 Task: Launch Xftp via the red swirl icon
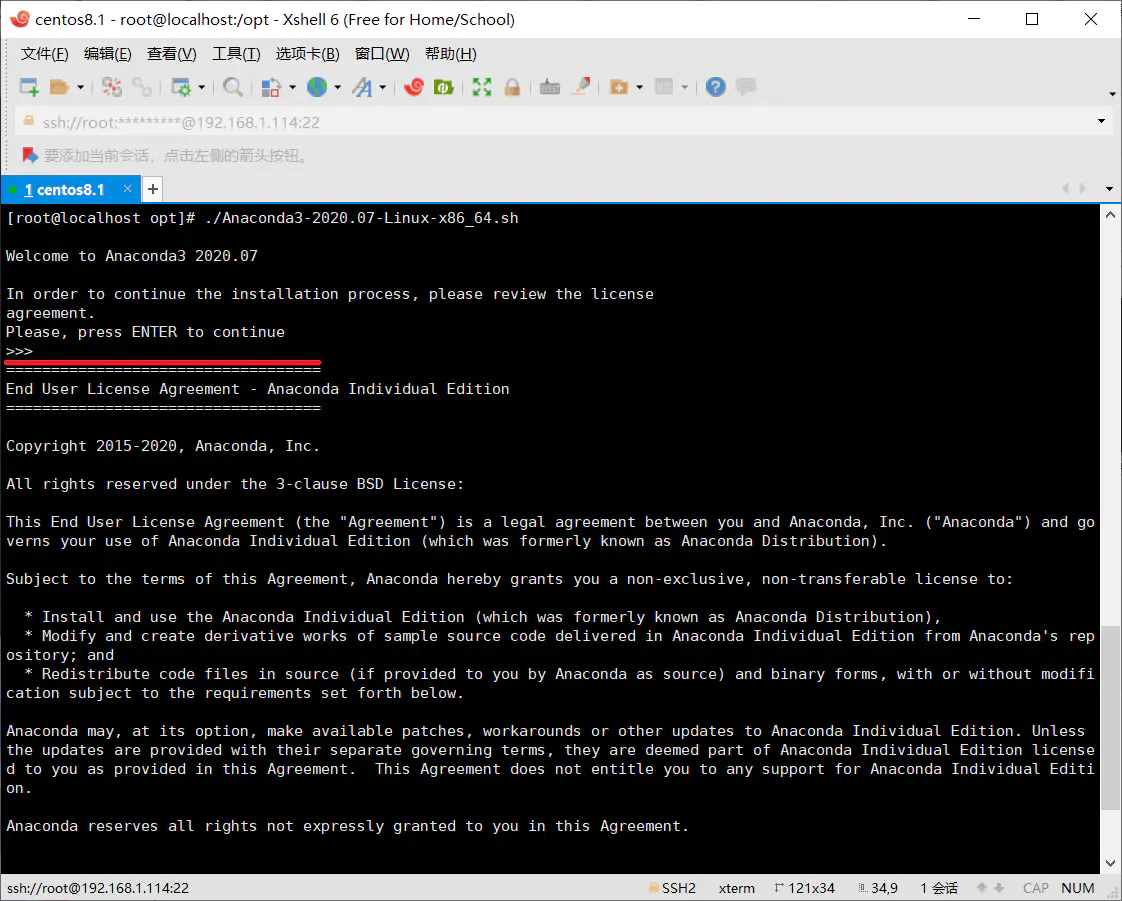point(414,87)
